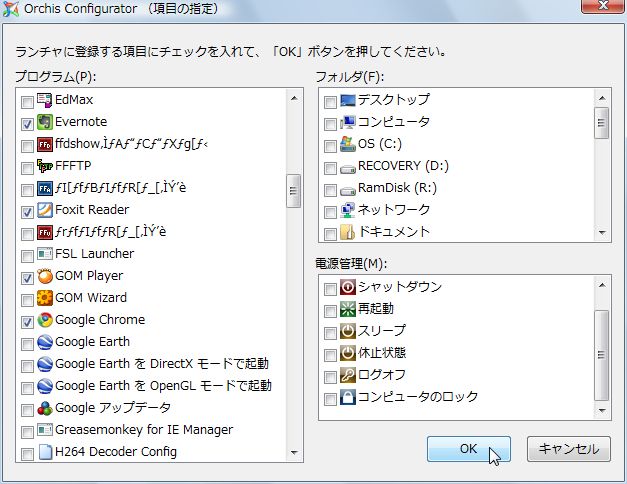Image resolution: width=627 pixels, height=484 pixels.
Task: Check the Google Earth checkbox
Action: tap(27, 344)
